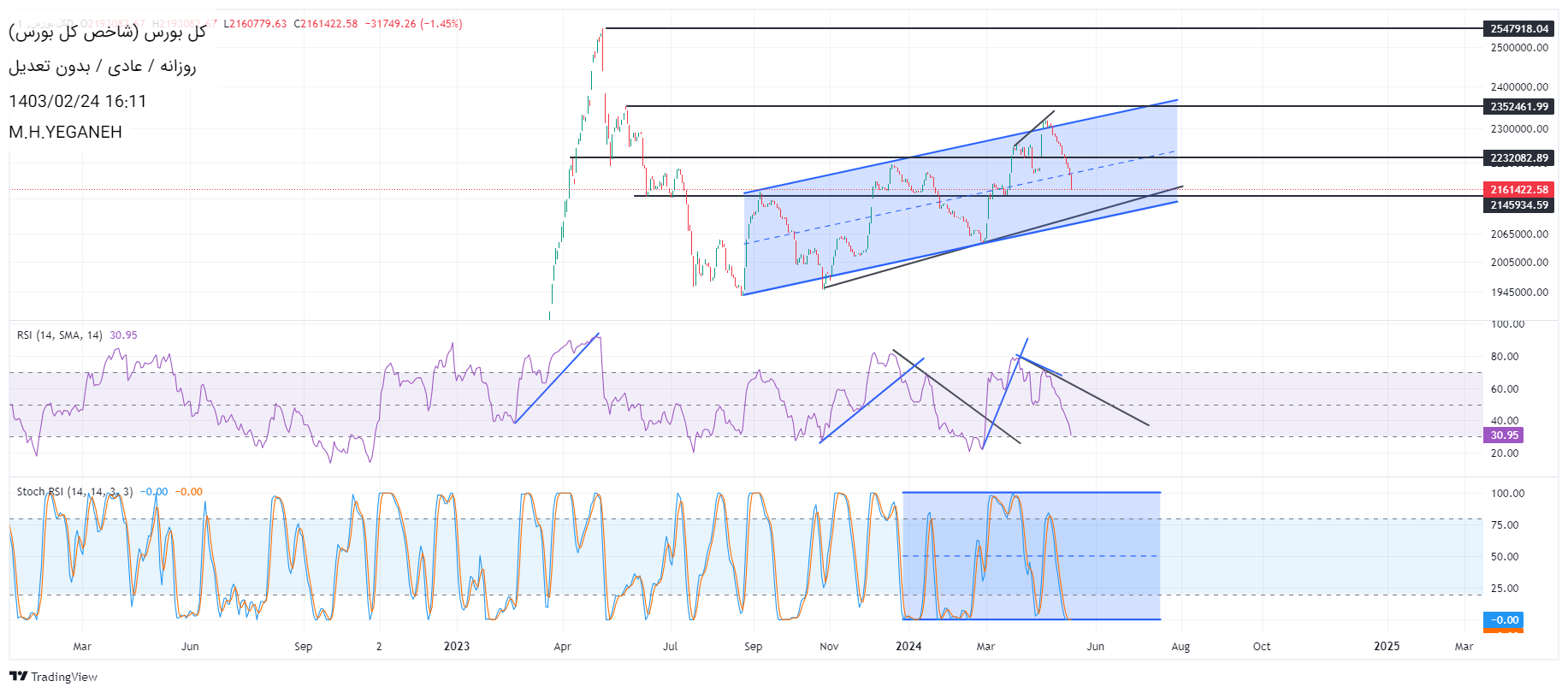Select the 2145934.59 horizontal line price tag
1568x693 pixels.
coord(1519,204)
